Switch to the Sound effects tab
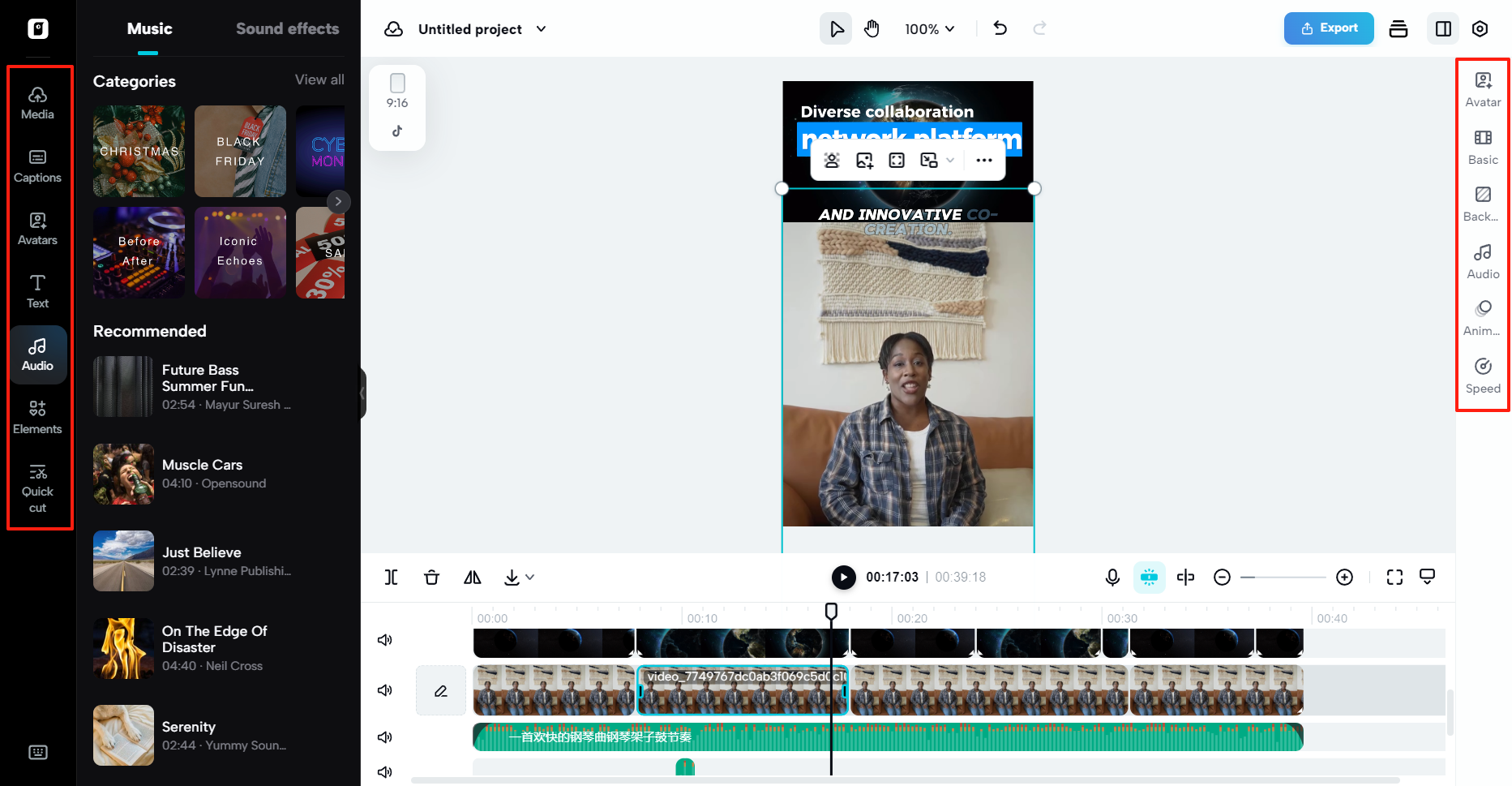 [x=287, y=28]
